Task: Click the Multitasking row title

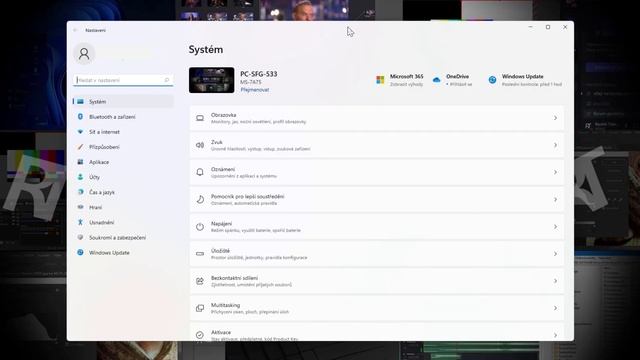Action: 225,305
